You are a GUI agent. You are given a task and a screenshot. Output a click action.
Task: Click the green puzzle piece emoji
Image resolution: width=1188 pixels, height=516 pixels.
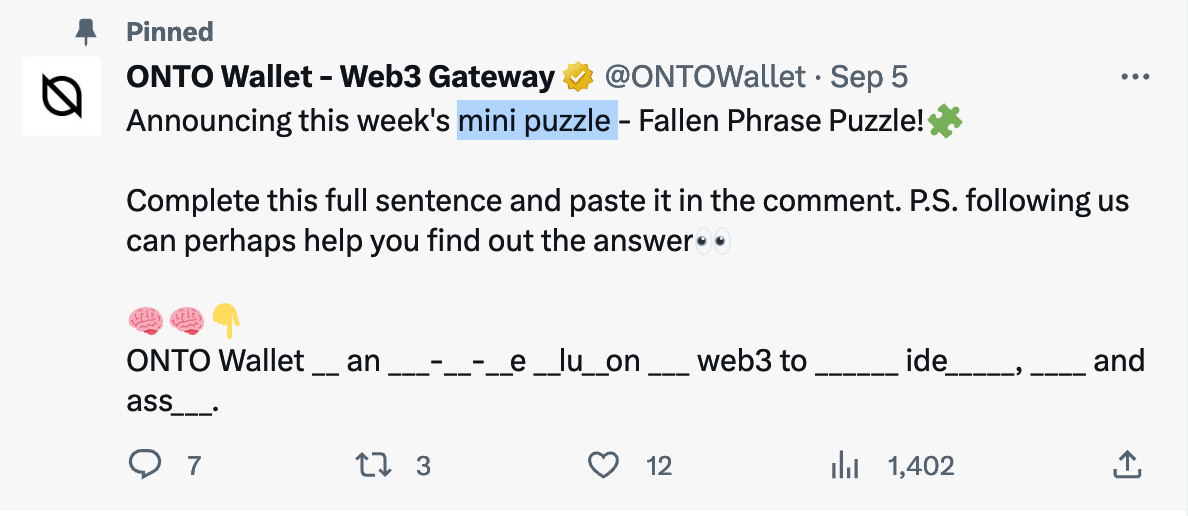point(945,122)
